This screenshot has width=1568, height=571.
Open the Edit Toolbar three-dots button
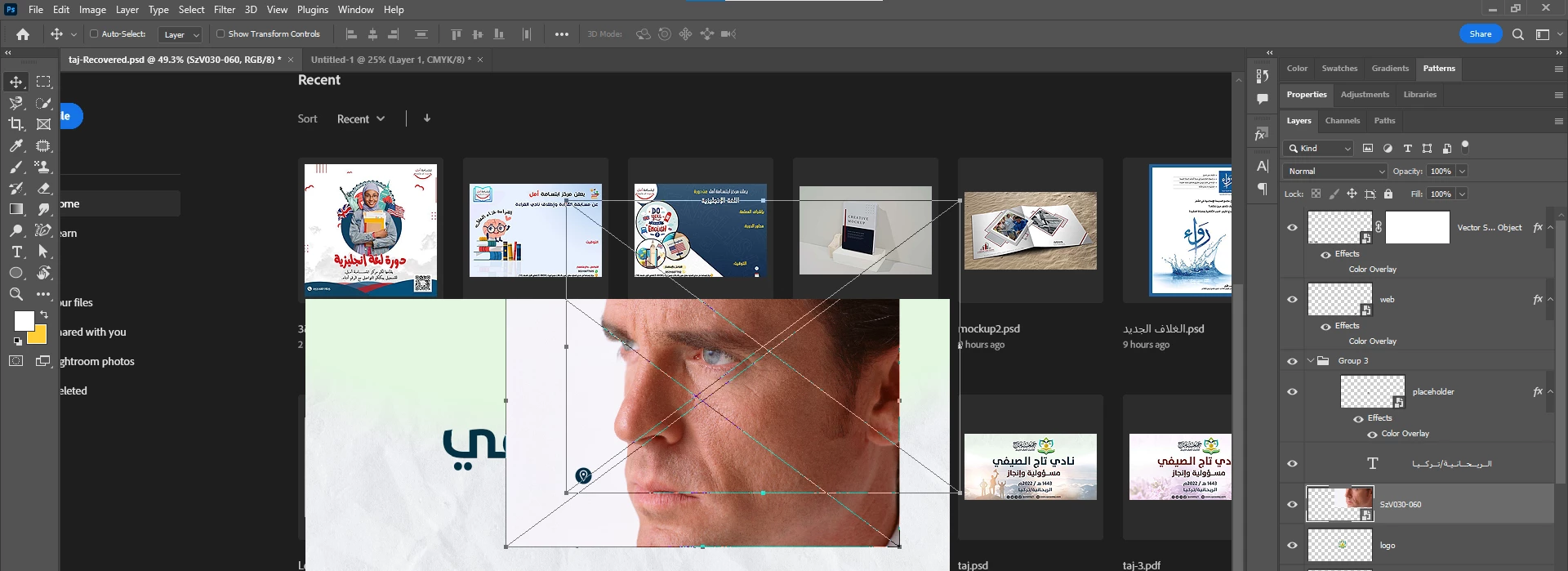(43, 294)
